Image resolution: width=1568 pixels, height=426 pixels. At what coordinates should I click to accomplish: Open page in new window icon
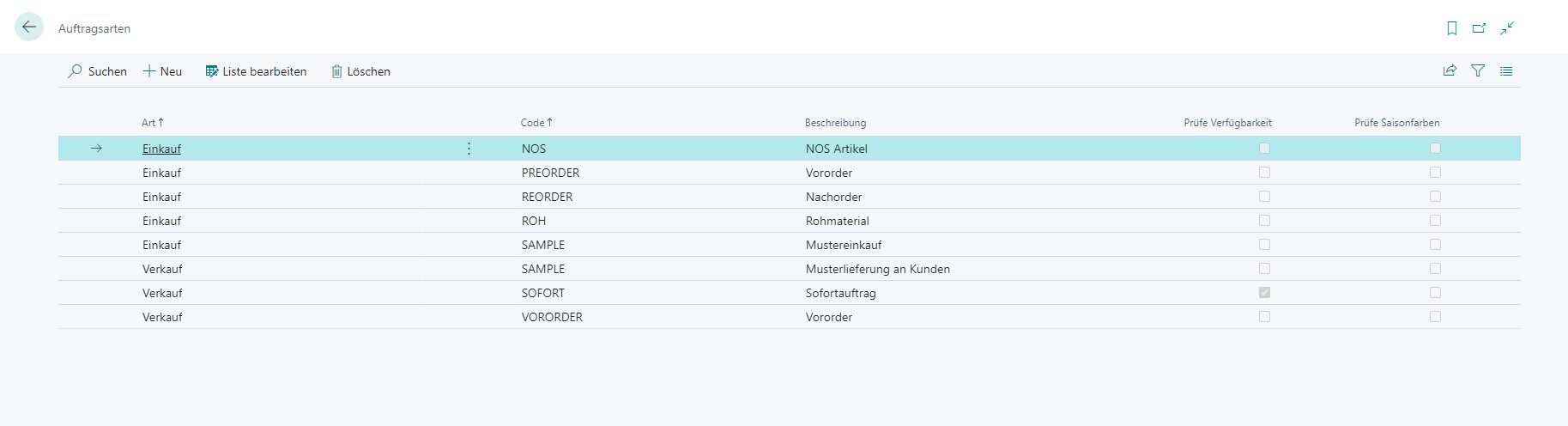1479,28
